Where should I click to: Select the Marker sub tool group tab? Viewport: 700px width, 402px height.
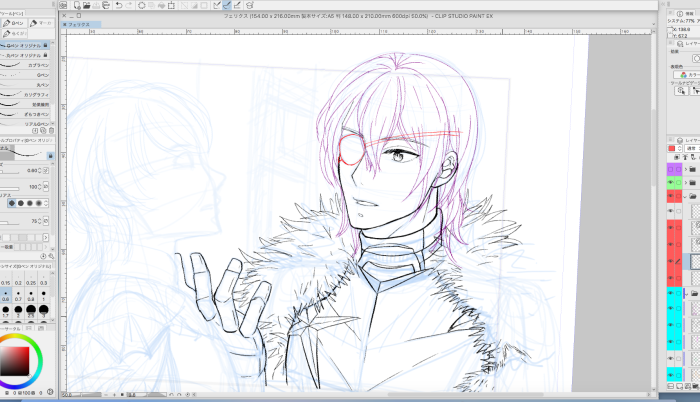41,23
